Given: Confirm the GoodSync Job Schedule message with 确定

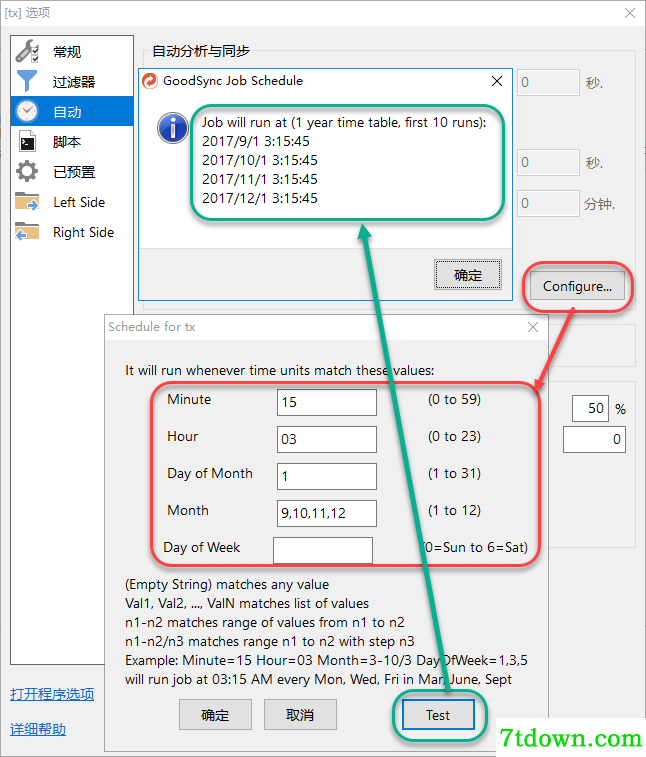Looking at the screenshot, I should click(x=468, y=275).
